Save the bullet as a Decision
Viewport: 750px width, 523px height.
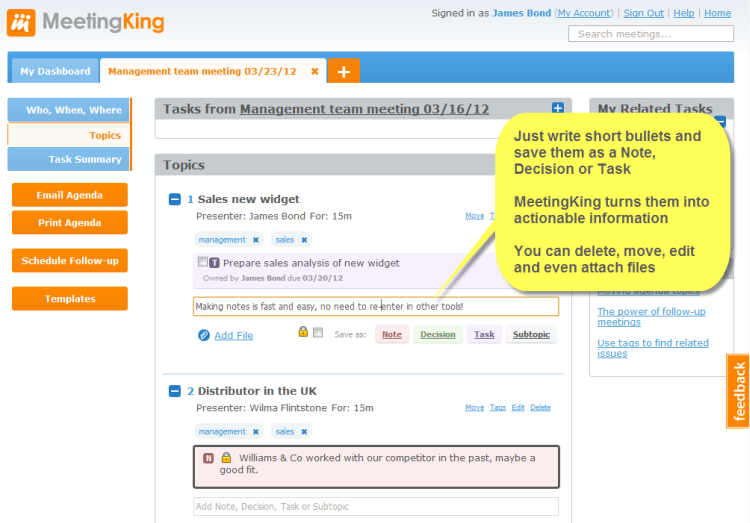point(438,334)
